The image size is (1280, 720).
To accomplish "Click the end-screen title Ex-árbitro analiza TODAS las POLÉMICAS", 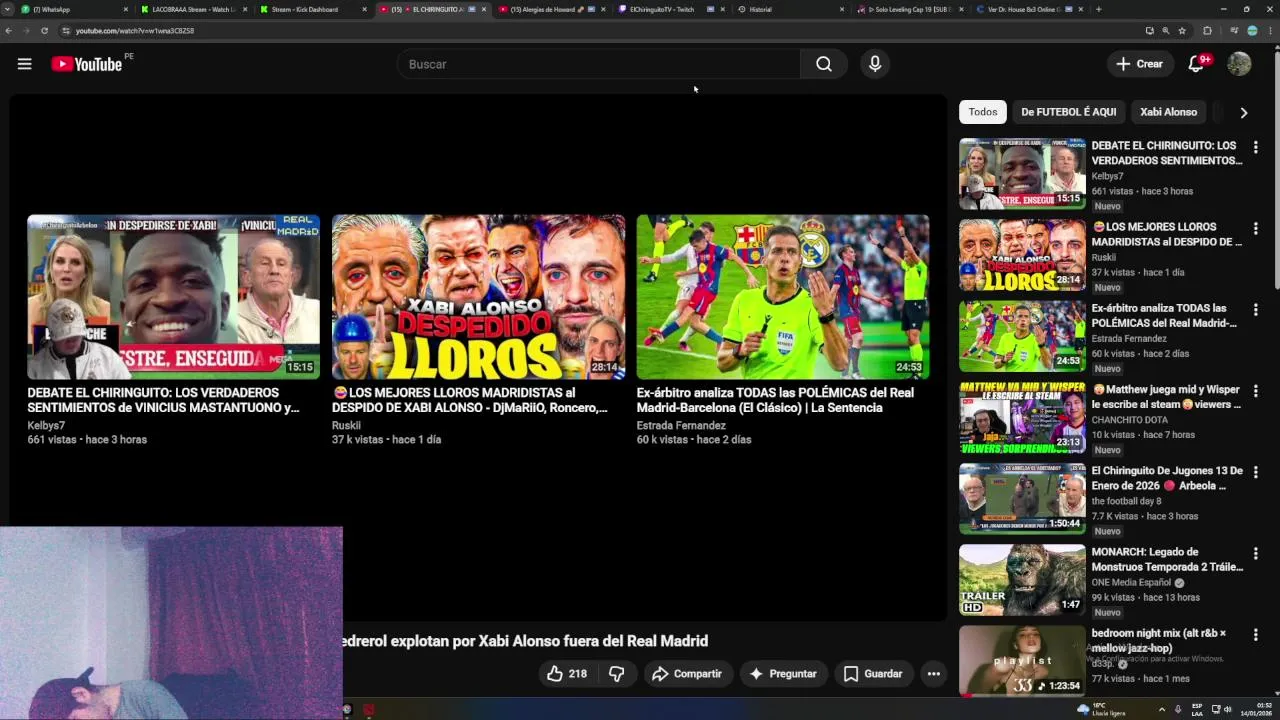I will (775, 400).
